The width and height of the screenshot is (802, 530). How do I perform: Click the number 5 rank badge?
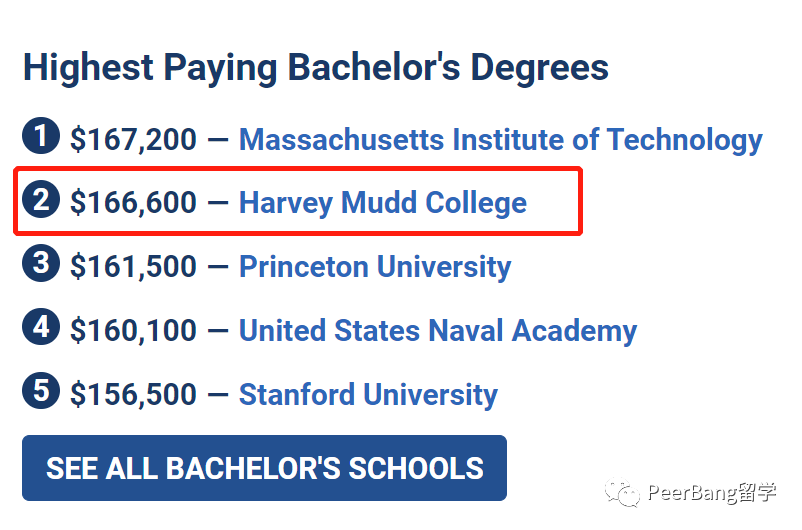[x=41, y=390]
